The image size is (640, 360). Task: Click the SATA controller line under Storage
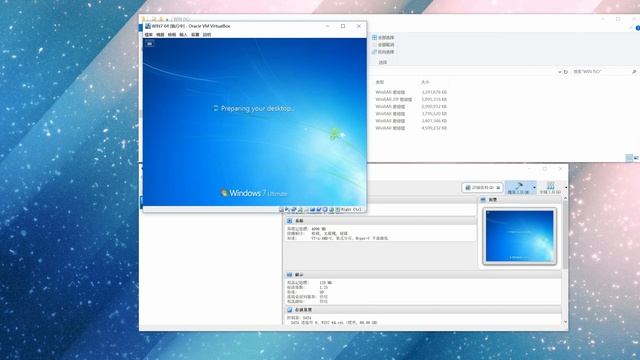pos(300,318)
